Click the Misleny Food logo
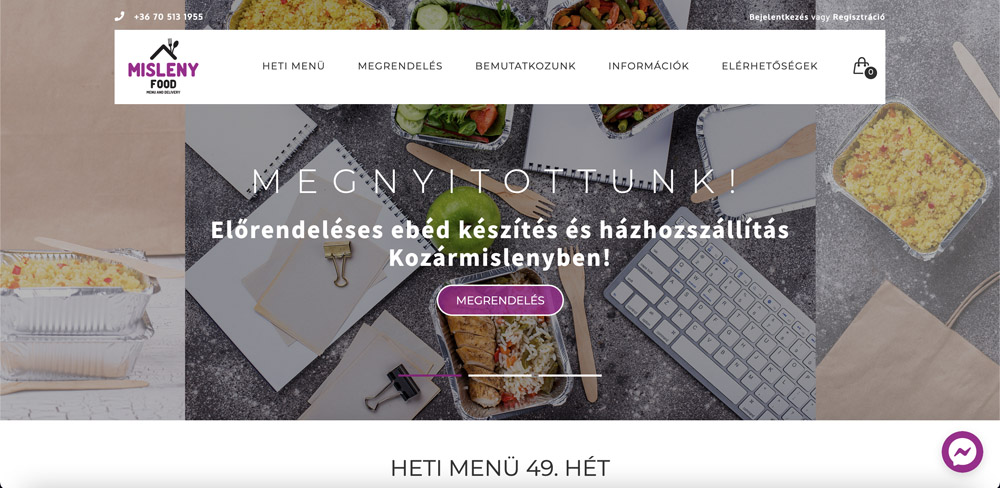Screen dimensions: 1000x488 point(163,66)
